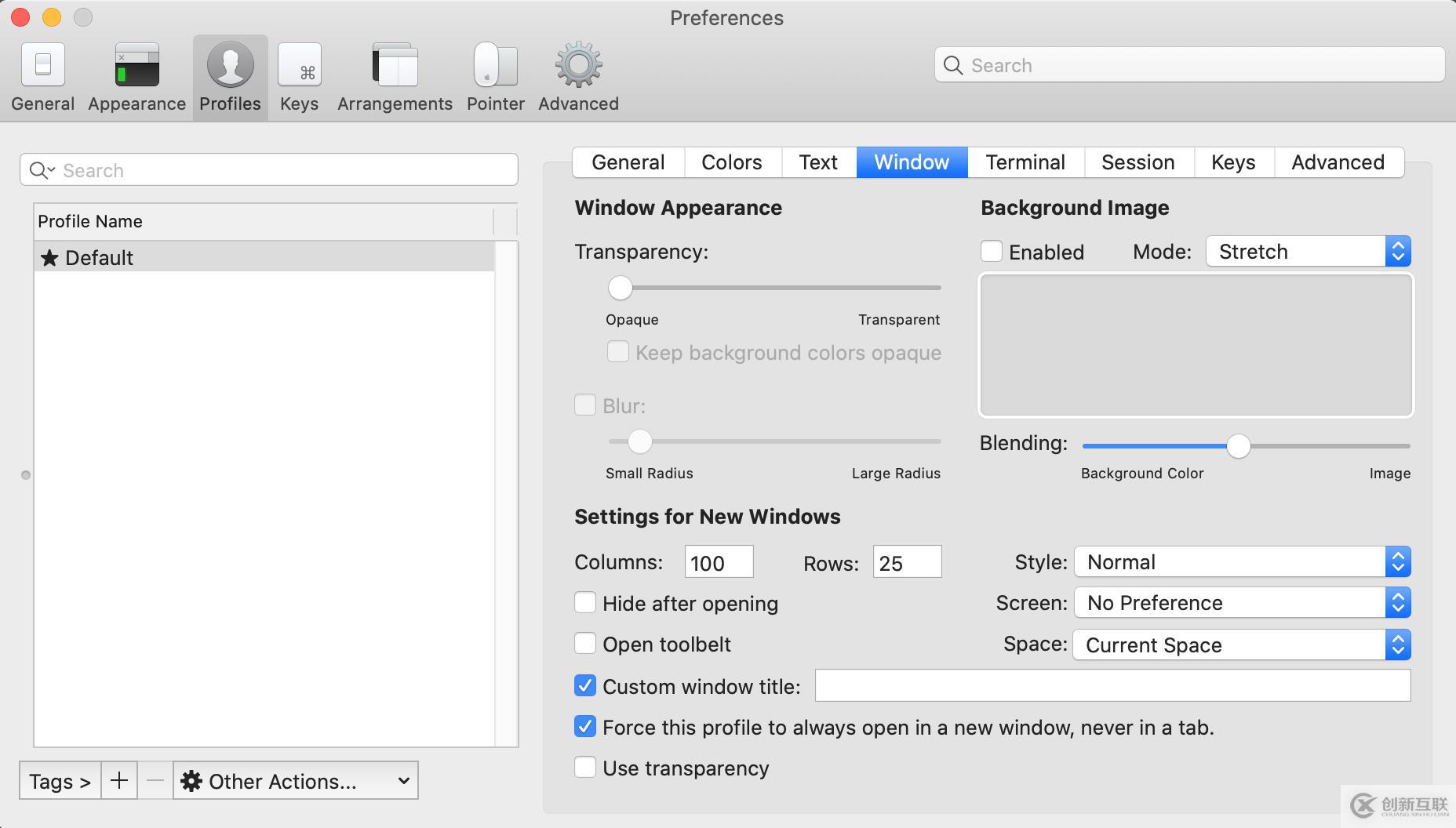Select the Arrangements toolbar icon

click(x=394, y=74)
